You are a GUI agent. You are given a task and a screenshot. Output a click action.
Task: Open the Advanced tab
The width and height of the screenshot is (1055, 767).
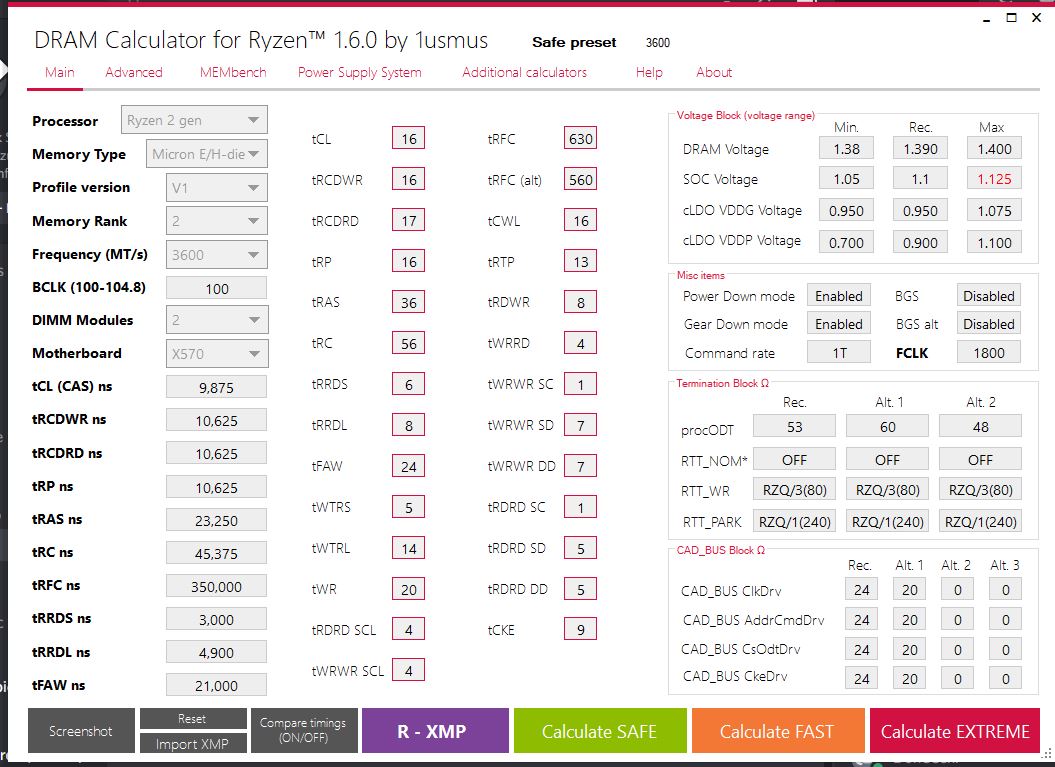pyautogui.click(x=134, y=73)
